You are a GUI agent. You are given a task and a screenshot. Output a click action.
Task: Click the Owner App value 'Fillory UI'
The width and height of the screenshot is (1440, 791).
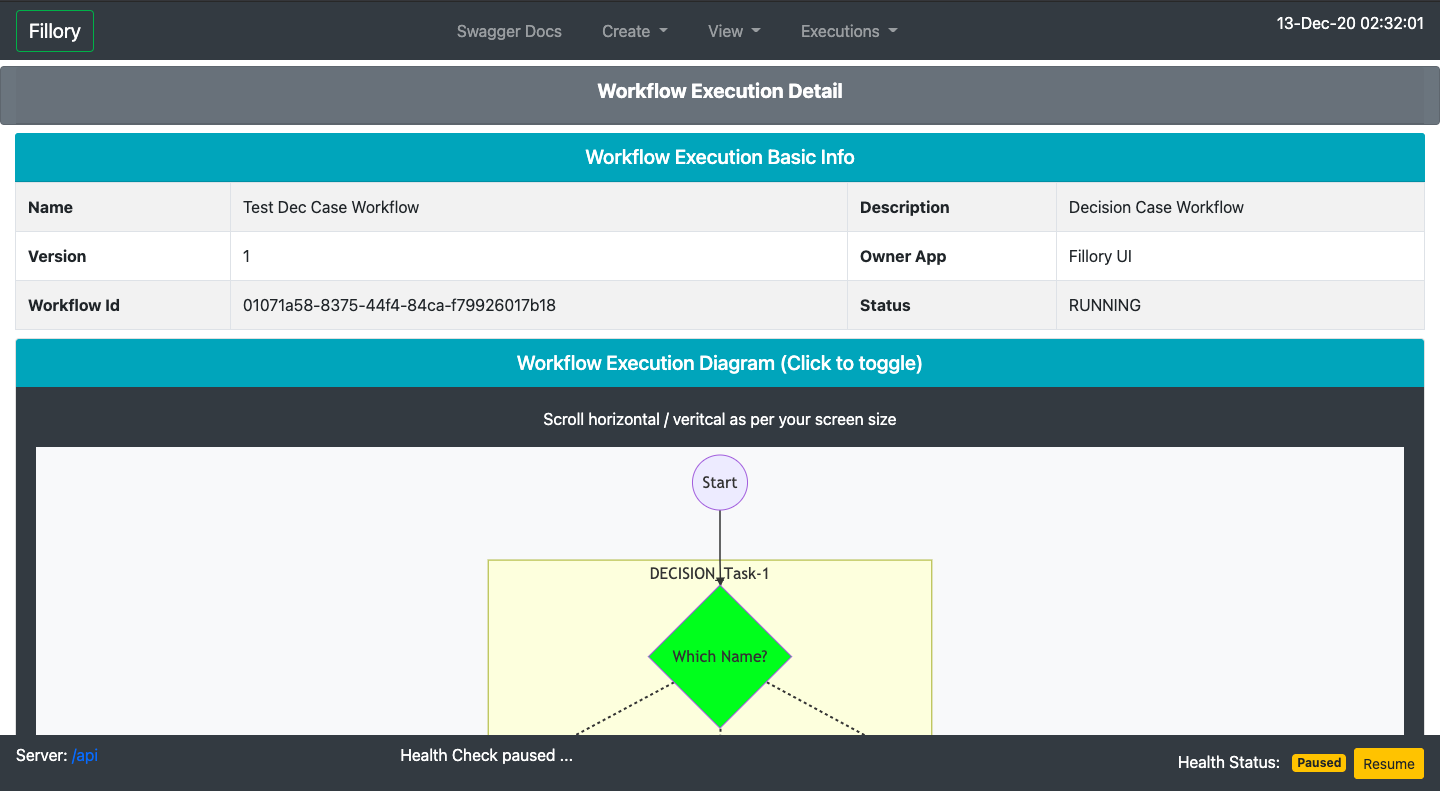click(1100, 256)
